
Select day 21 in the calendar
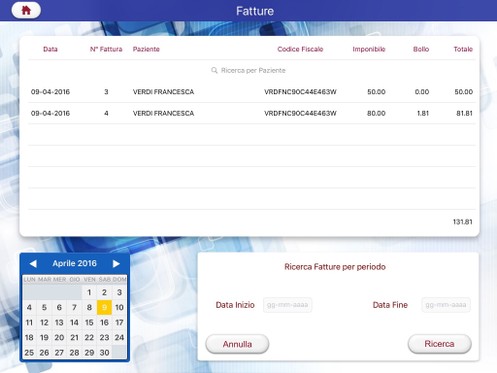point(74,337)
